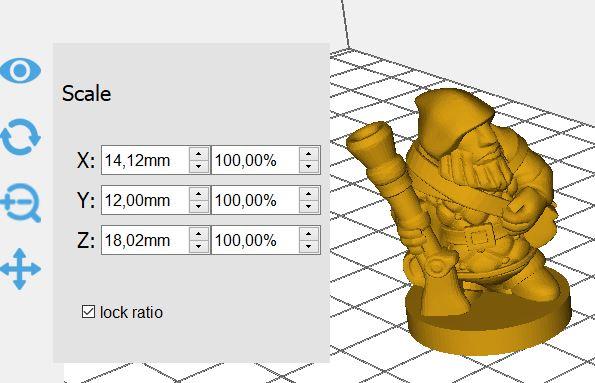Select the move arrows tool icon
This screenshot has width=595, height=383.
20,269
